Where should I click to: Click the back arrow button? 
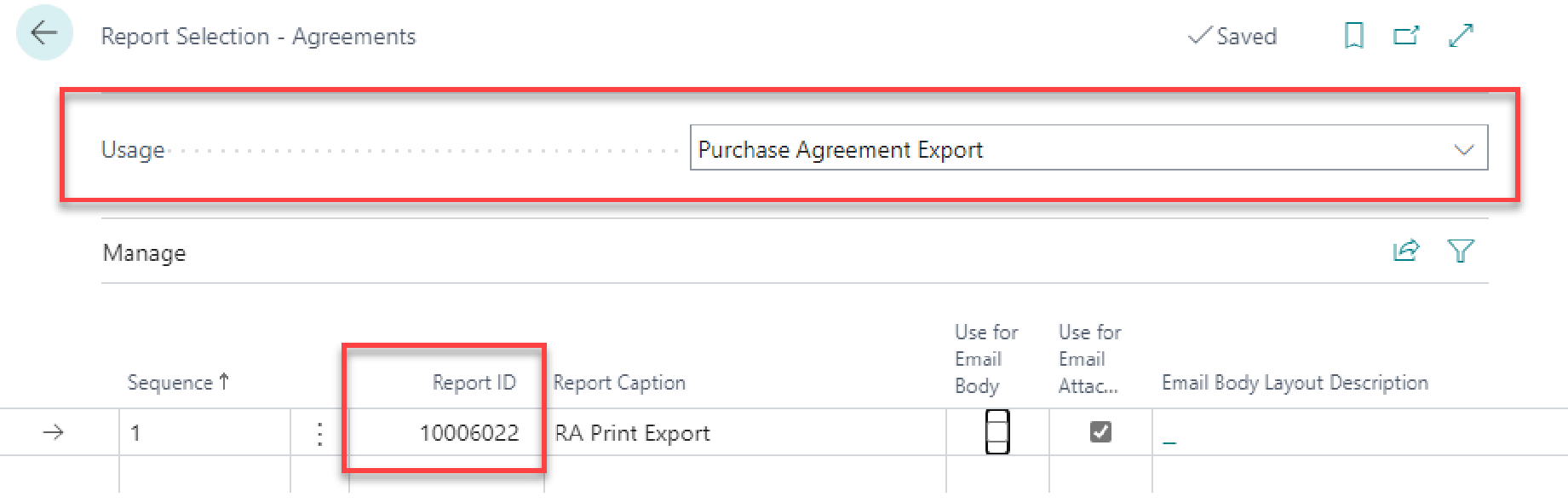coord(44,33)
